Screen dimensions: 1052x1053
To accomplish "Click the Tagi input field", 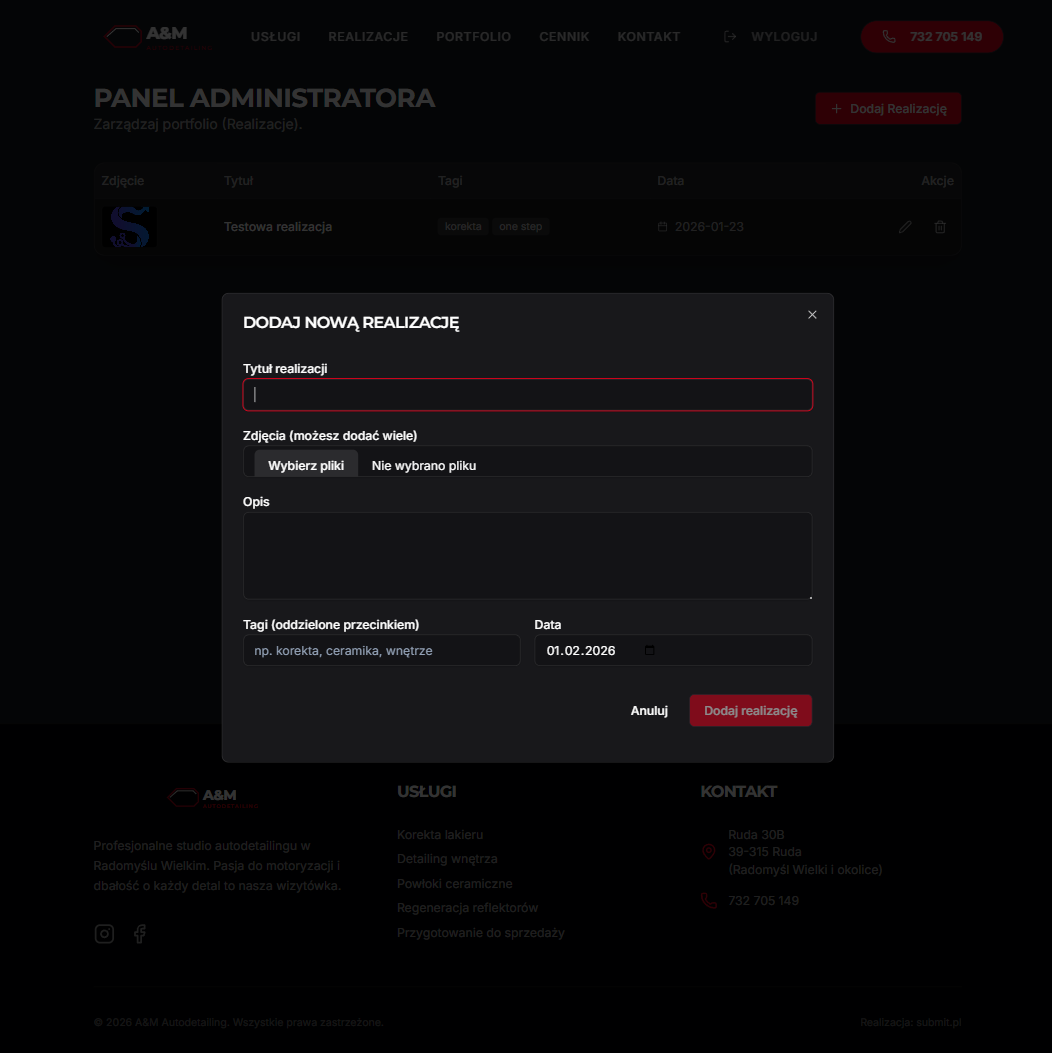I will click(x=381, y=651).
